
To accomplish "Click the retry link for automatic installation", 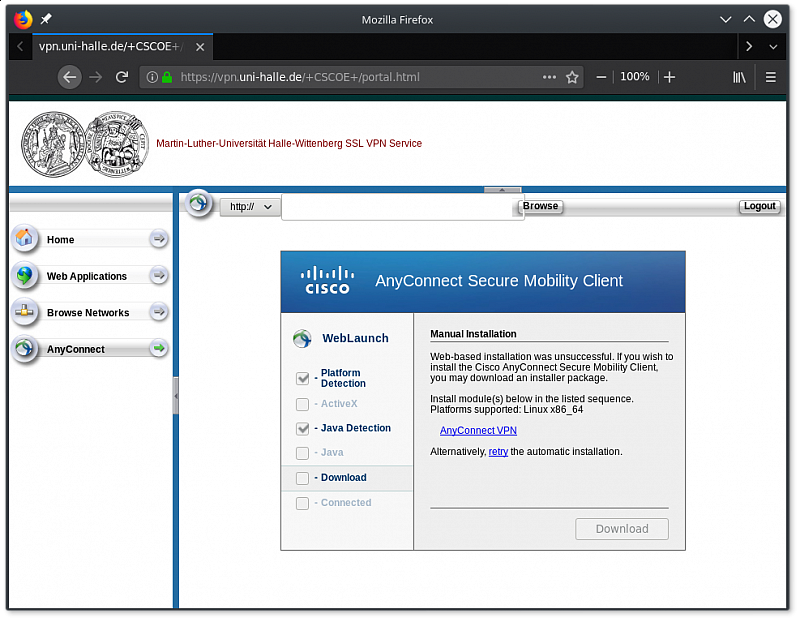I will point(498,452).
